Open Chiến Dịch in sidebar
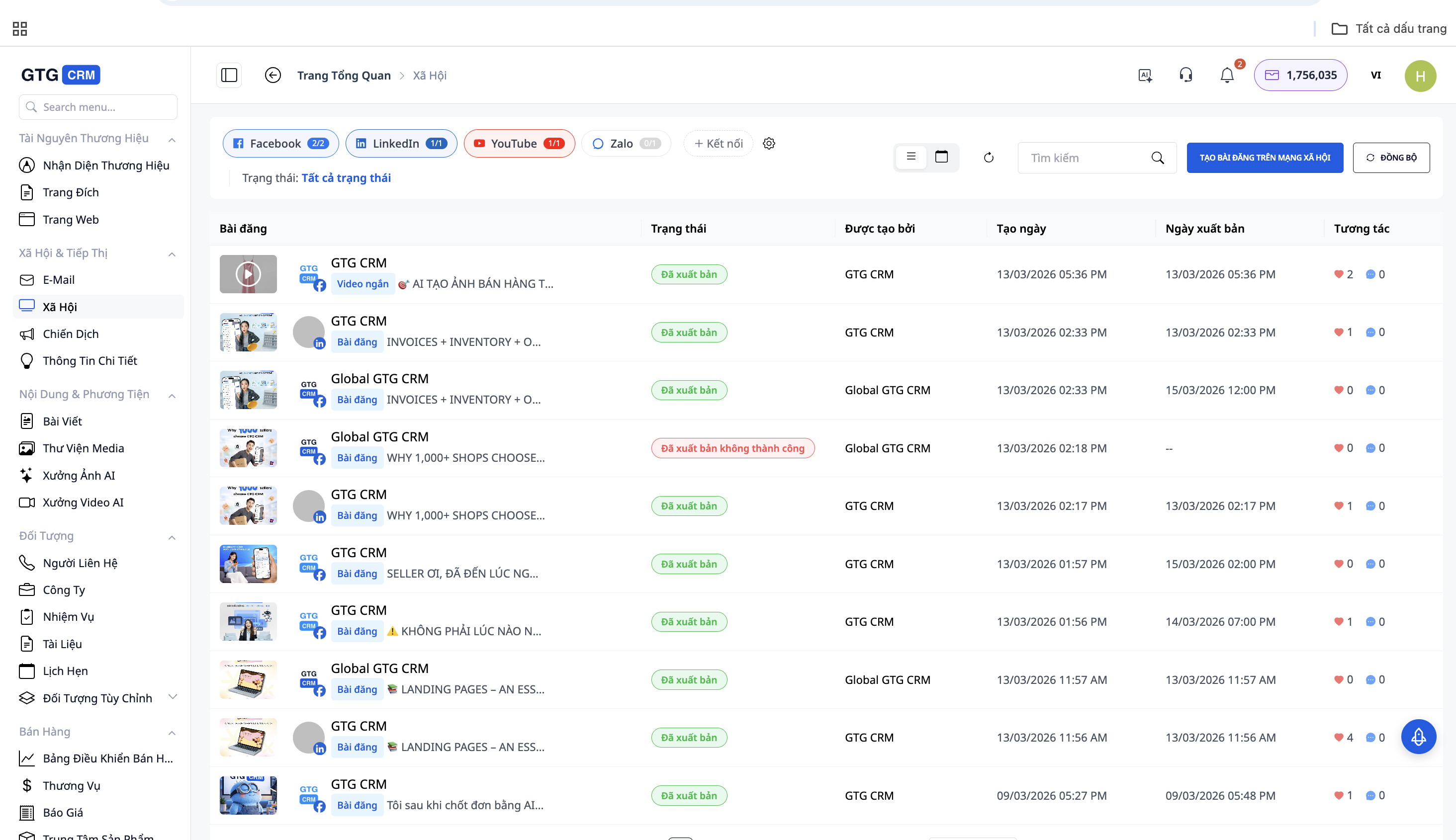 [x=71, y=334]
